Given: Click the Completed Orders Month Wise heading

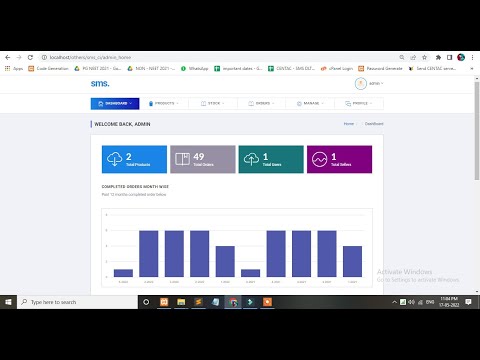Looking at the screenshot, I should point(135,187).
